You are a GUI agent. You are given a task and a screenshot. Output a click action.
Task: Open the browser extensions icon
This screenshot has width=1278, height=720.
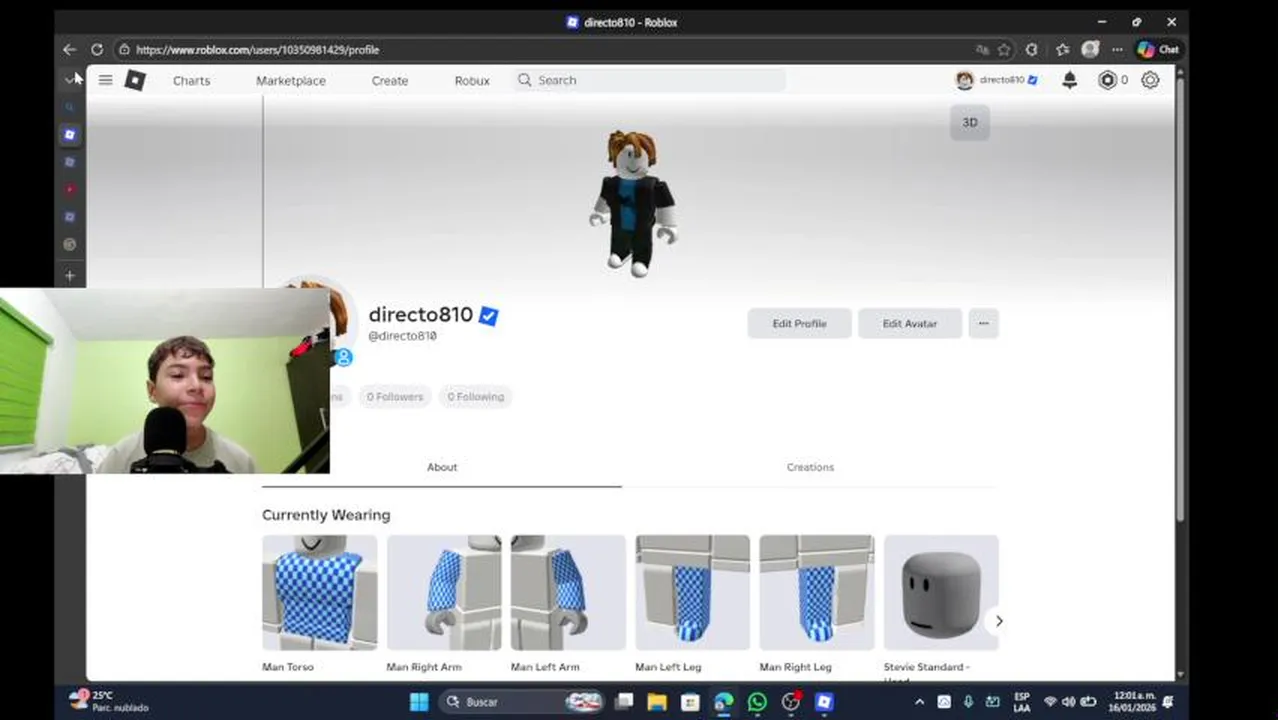(x=1032, y=49)
